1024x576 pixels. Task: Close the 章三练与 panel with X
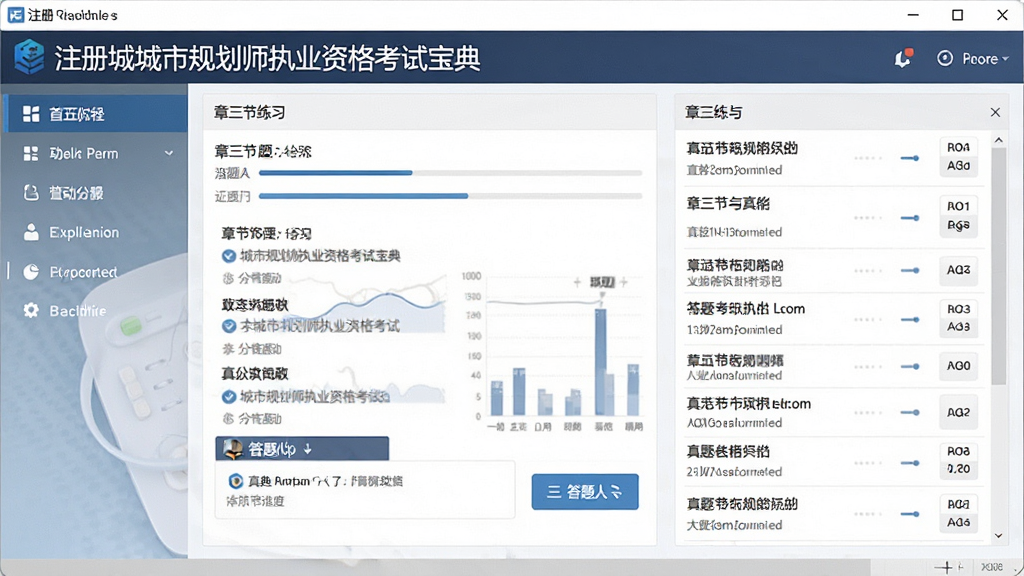pyautogui.click(x=995, y=112)
